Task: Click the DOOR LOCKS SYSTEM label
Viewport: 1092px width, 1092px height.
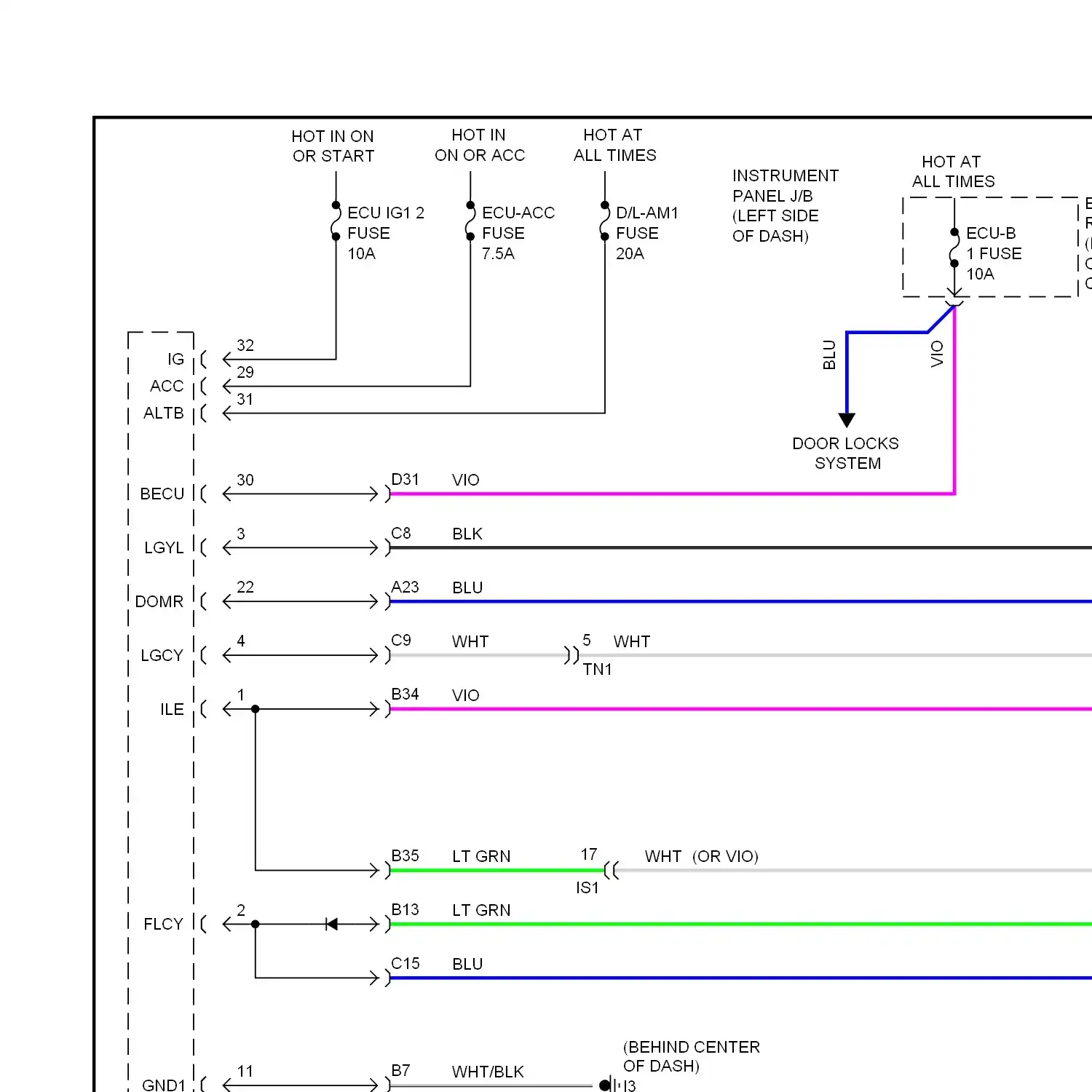Action: point(846,454)
